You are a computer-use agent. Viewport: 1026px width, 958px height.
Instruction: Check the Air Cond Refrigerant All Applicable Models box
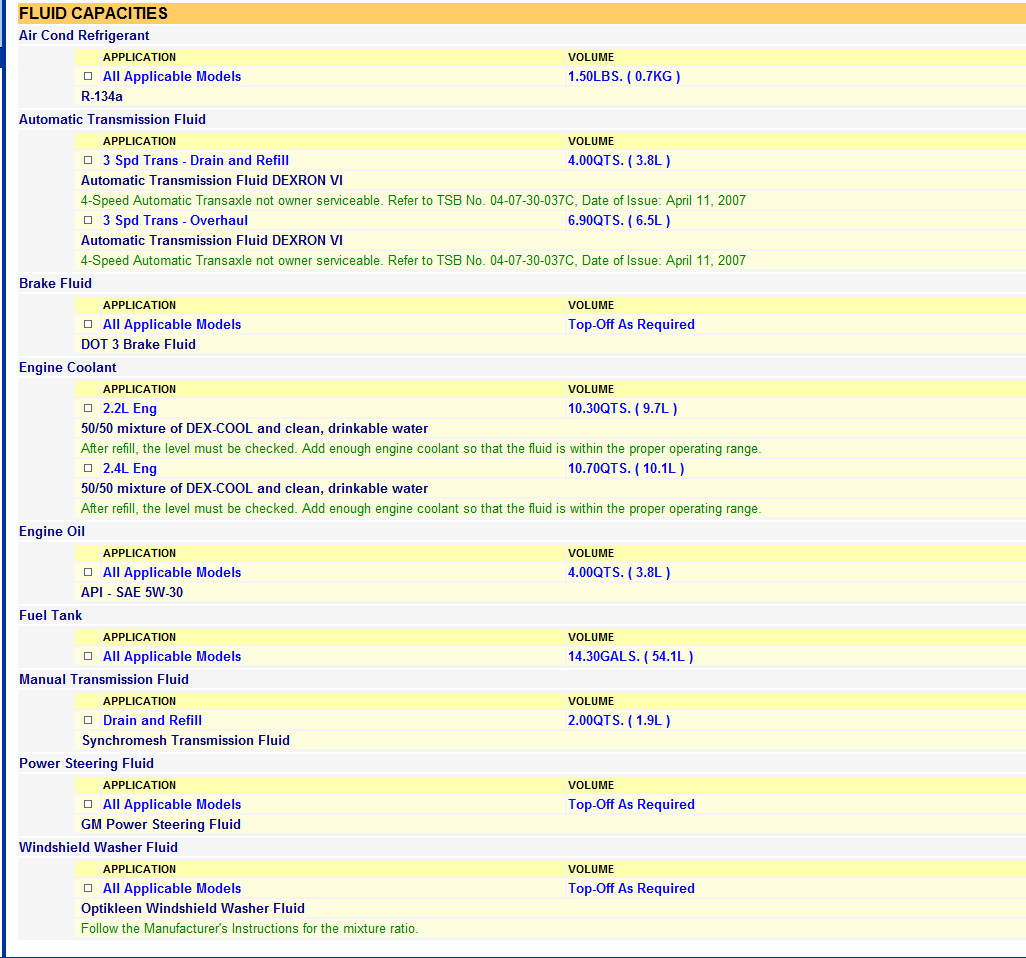[x=88, y=77]
